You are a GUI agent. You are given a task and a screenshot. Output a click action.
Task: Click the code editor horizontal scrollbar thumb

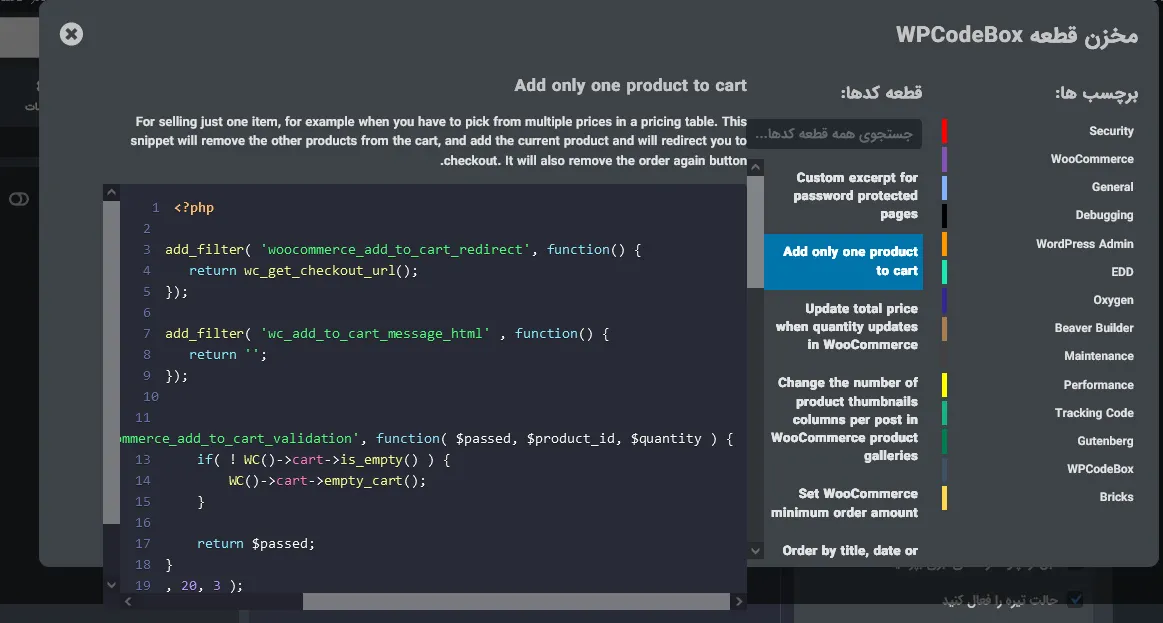pyautogui.click(x=516, y=601)
